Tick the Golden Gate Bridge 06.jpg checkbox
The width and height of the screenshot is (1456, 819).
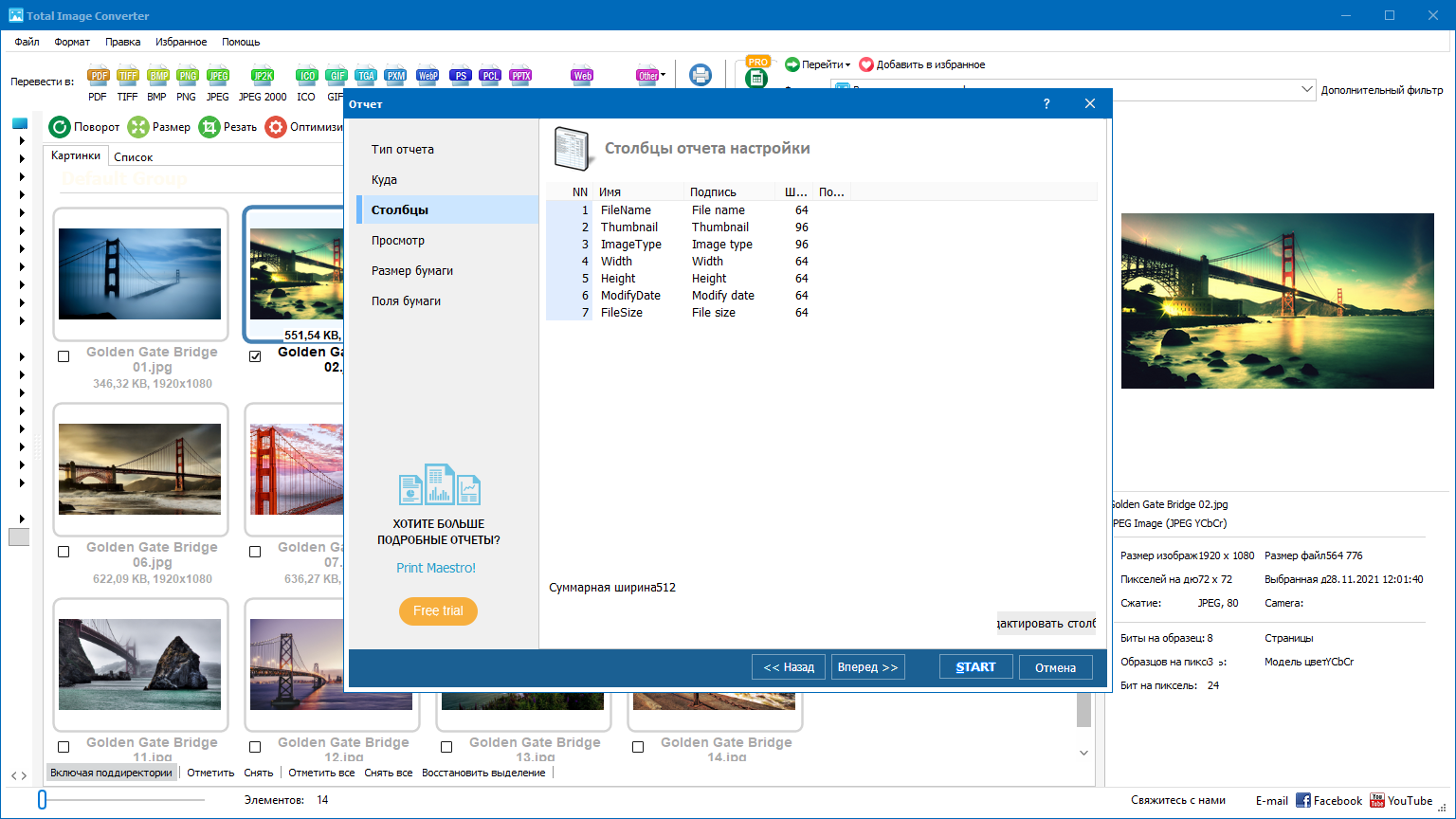pos(64,552)
